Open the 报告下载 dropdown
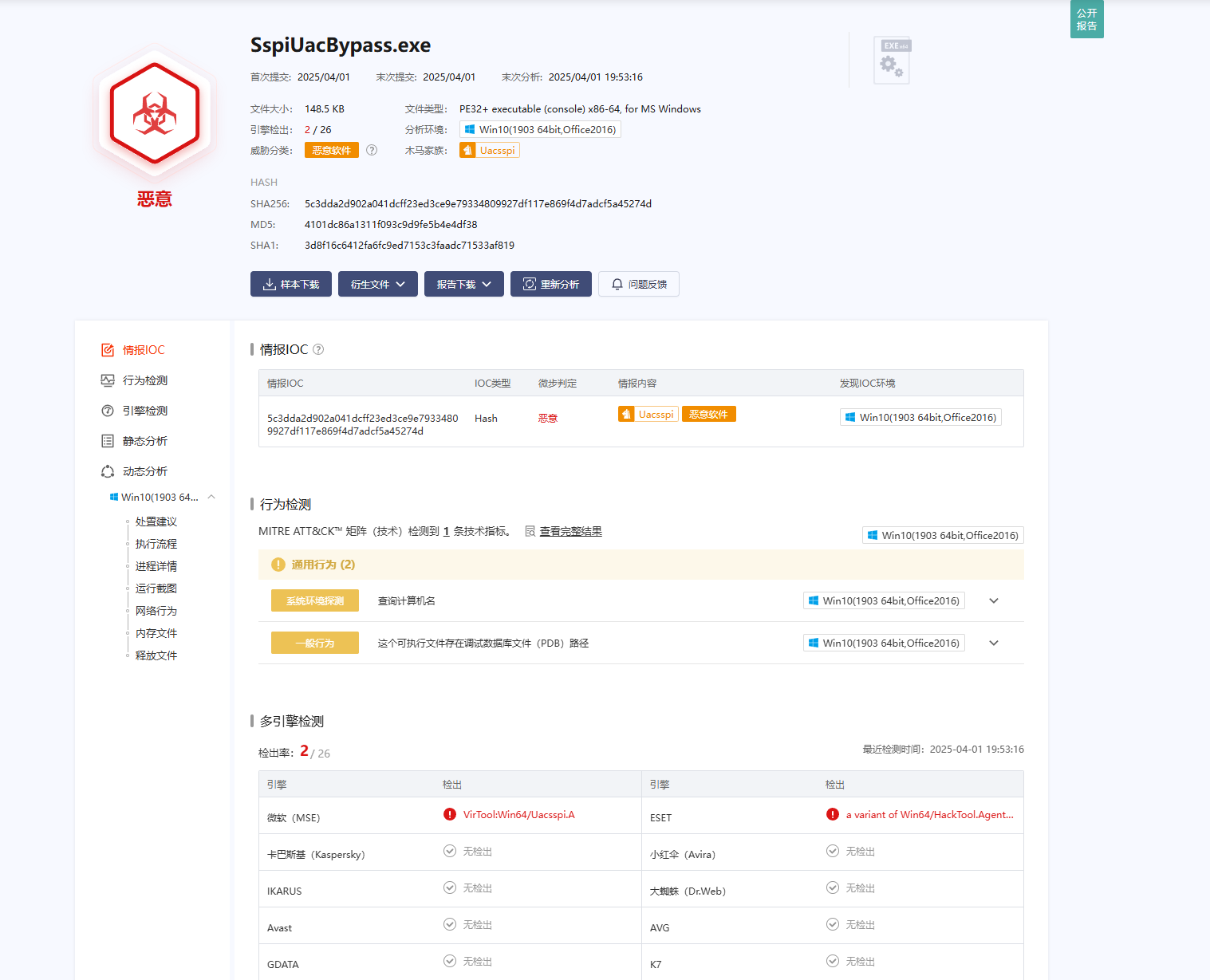1210x980 pixels. [x=464, y=284]
